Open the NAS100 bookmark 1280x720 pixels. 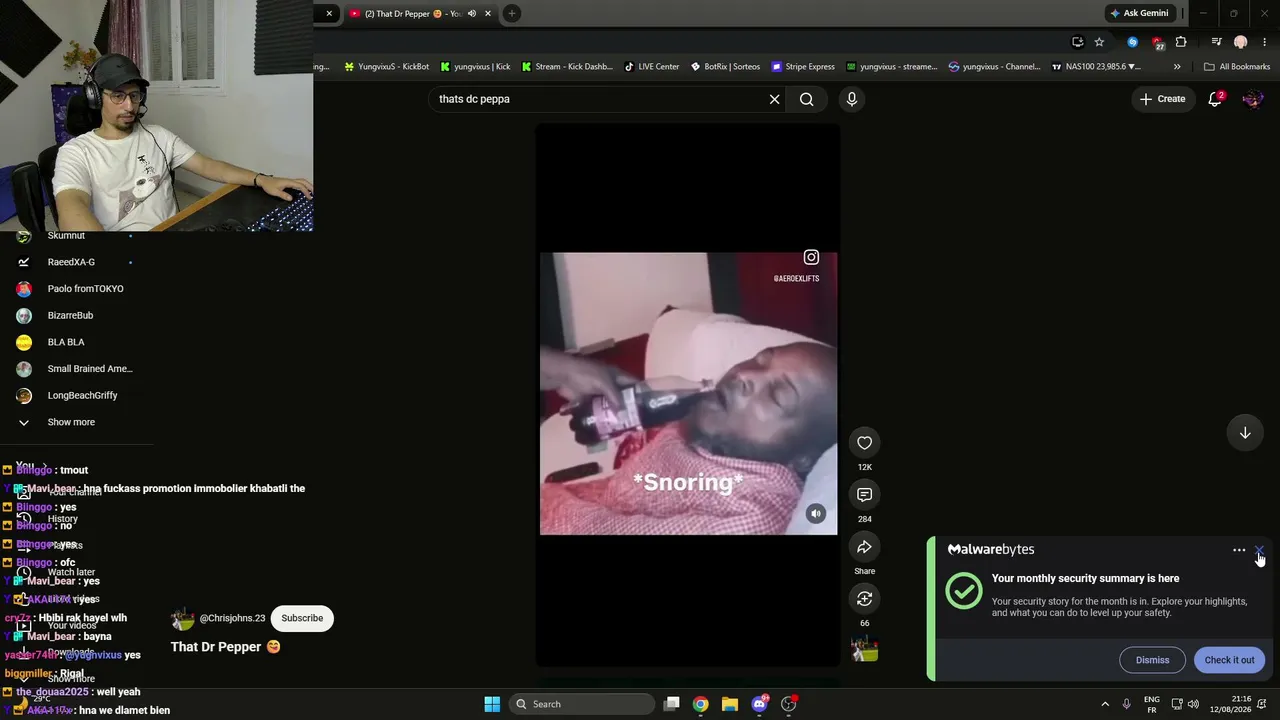coord(1096,67)
